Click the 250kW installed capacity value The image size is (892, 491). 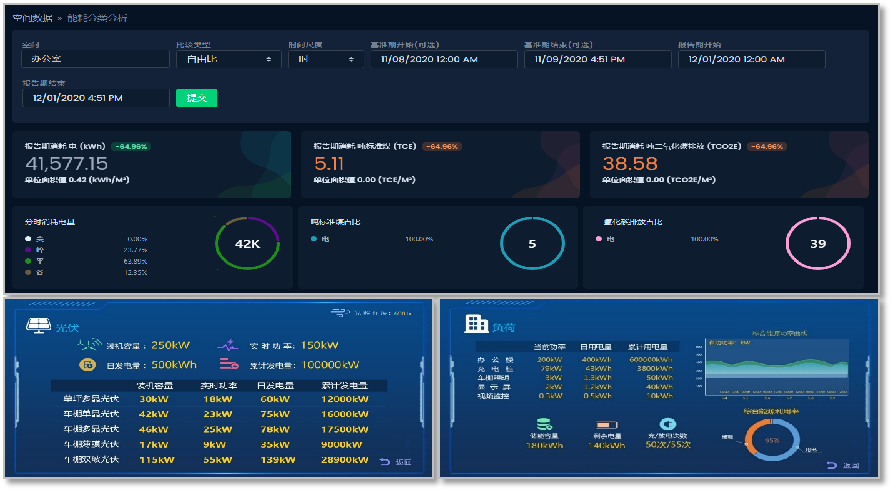[170, 345]
